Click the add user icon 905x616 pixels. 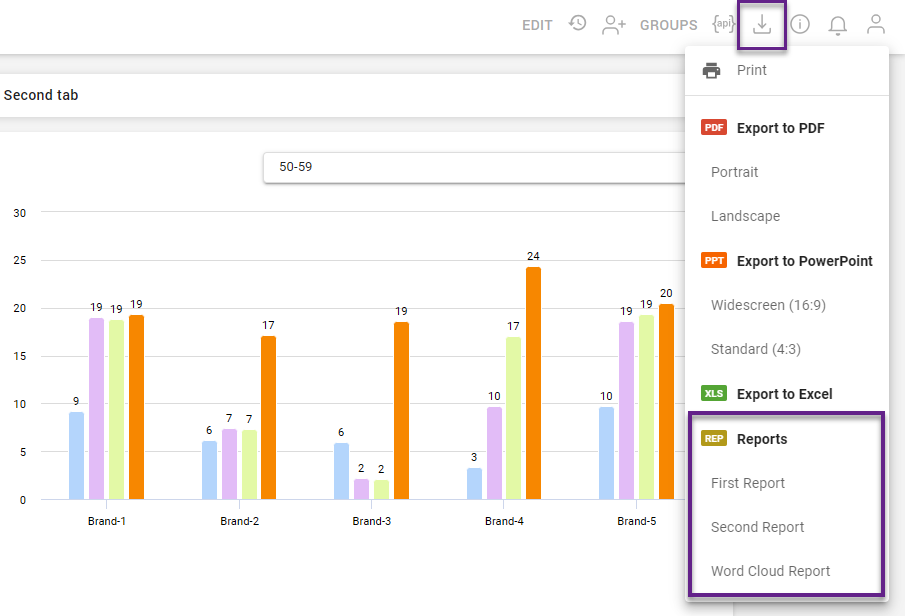[x=613, y=25]
